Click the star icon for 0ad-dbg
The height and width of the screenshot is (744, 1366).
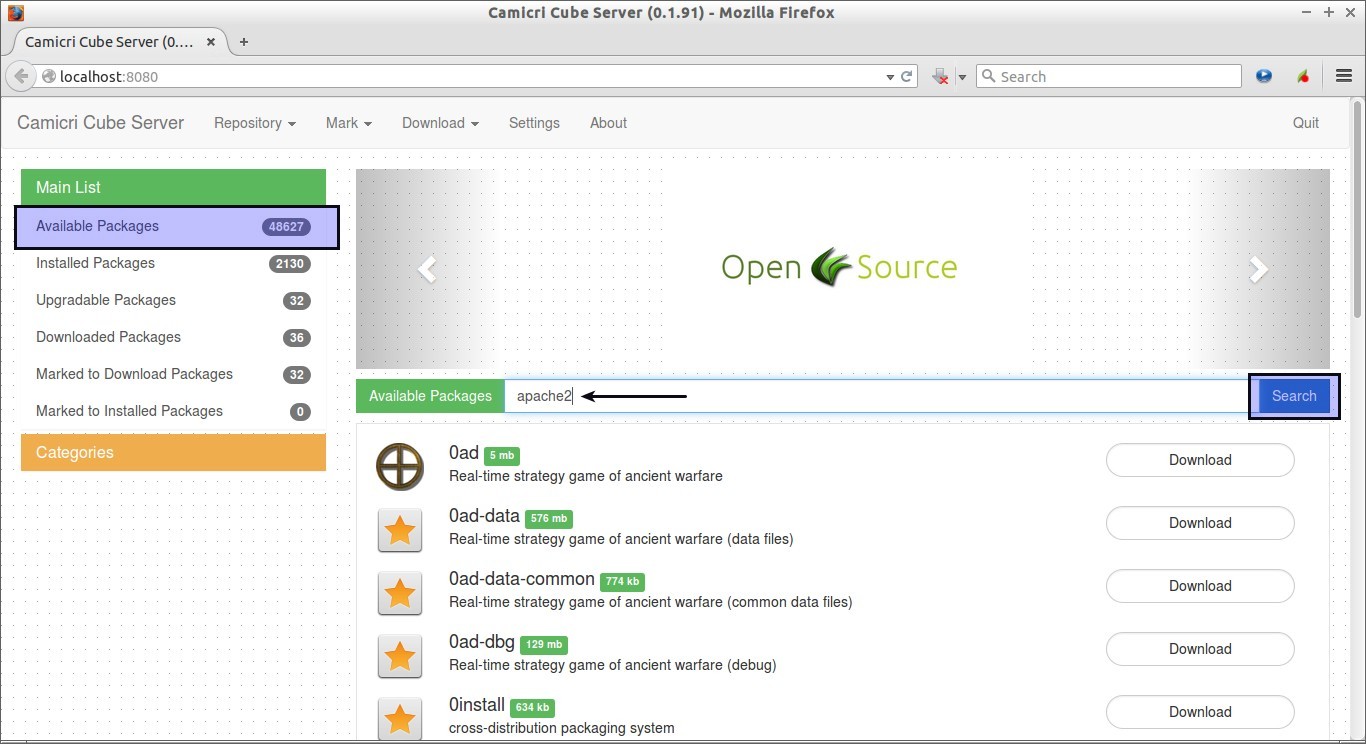(x=400, y=656)
